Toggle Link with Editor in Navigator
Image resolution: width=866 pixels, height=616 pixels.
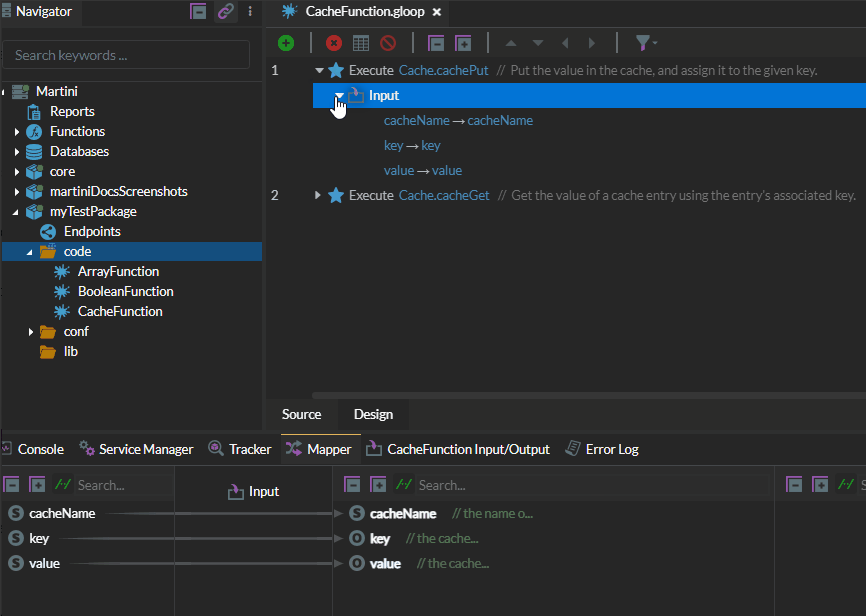[226, 12]
